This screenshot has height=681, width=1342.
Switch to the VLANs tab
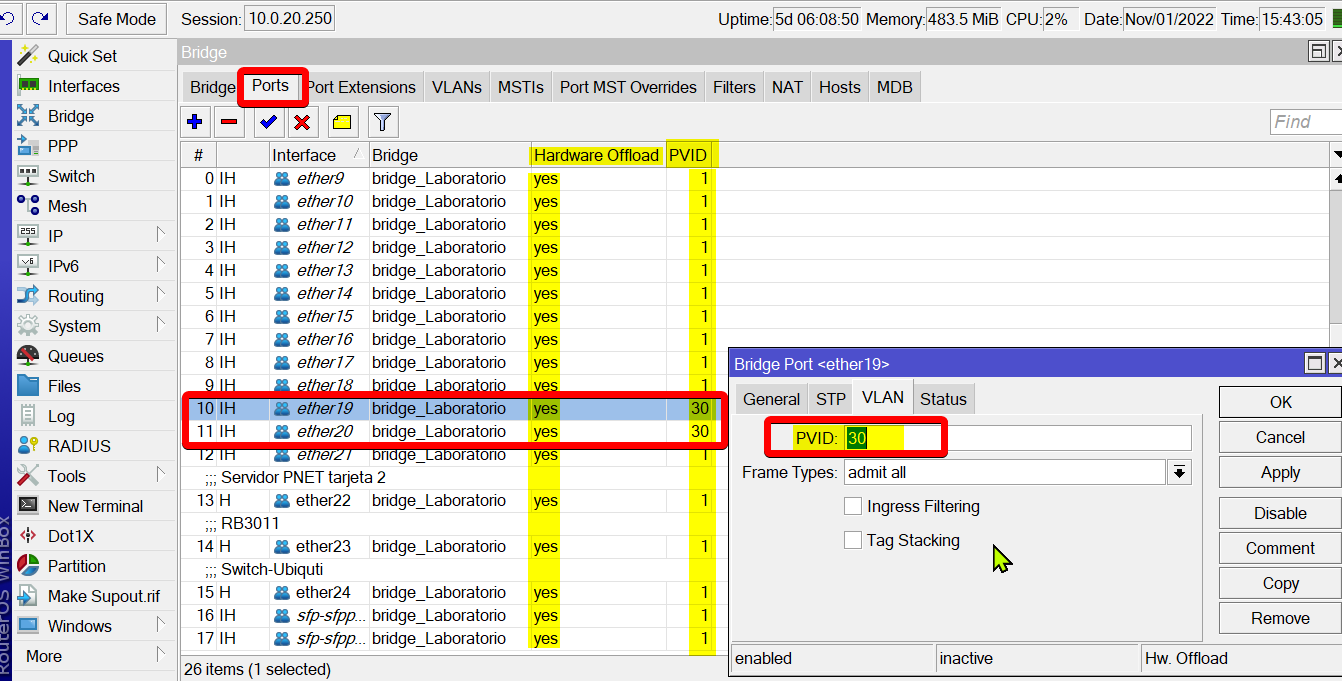pyautogui.click(x=456, y=87)
